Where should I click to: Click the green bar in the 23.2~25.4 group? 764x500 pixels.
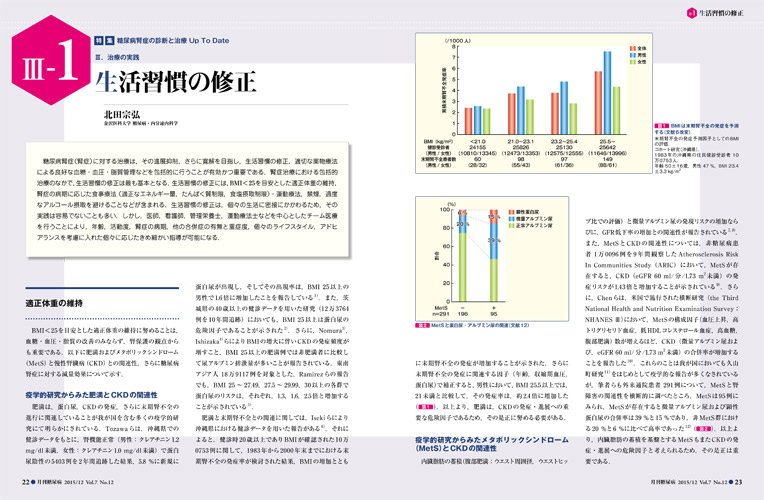click(x=573, y=118)
